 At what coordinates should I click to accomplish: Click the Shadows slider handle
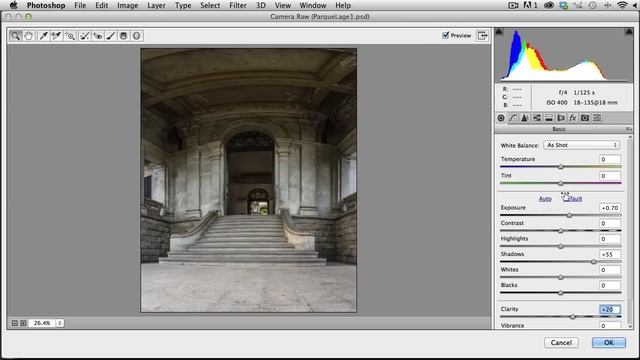(x=594, y=262)
